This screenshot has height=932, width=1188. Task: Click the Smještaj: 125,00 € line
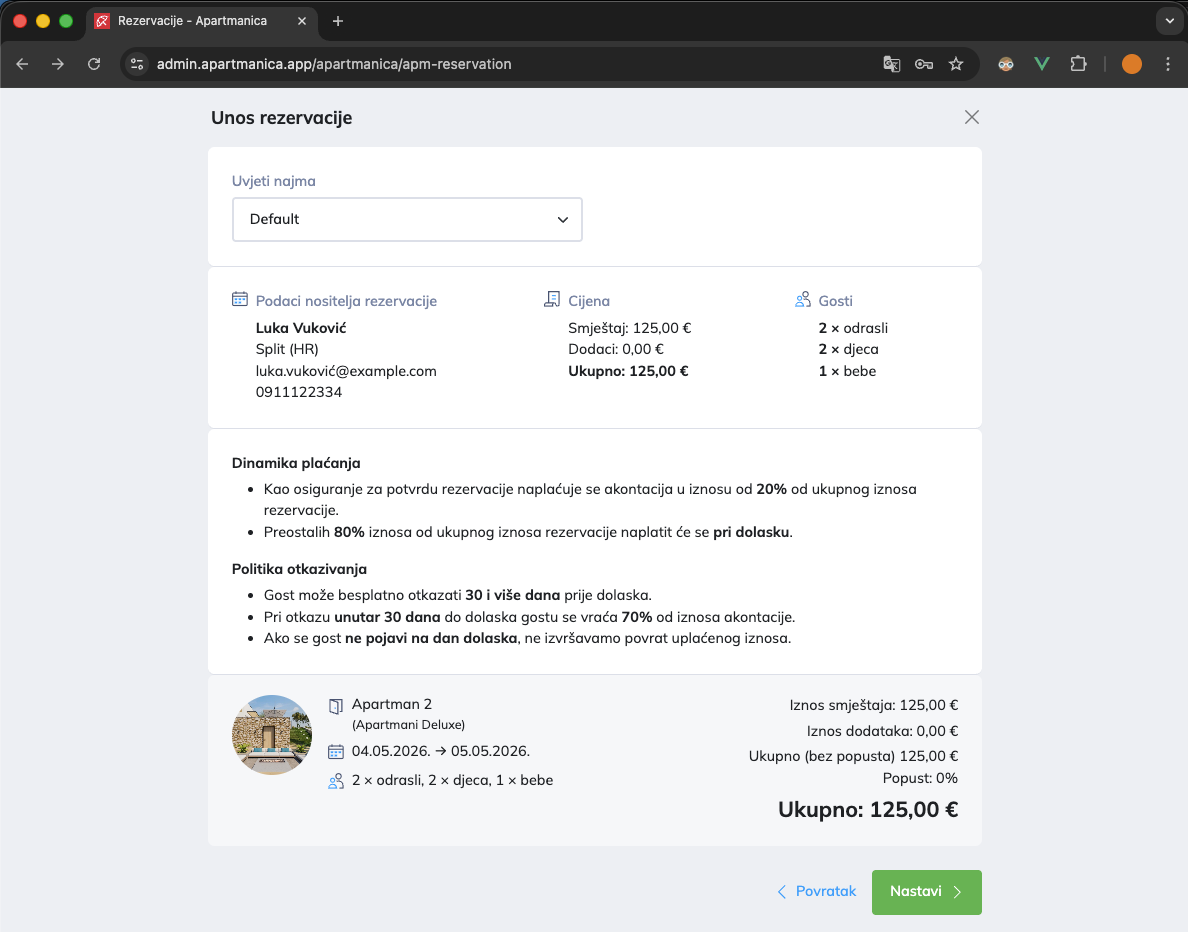click(630, 328)
